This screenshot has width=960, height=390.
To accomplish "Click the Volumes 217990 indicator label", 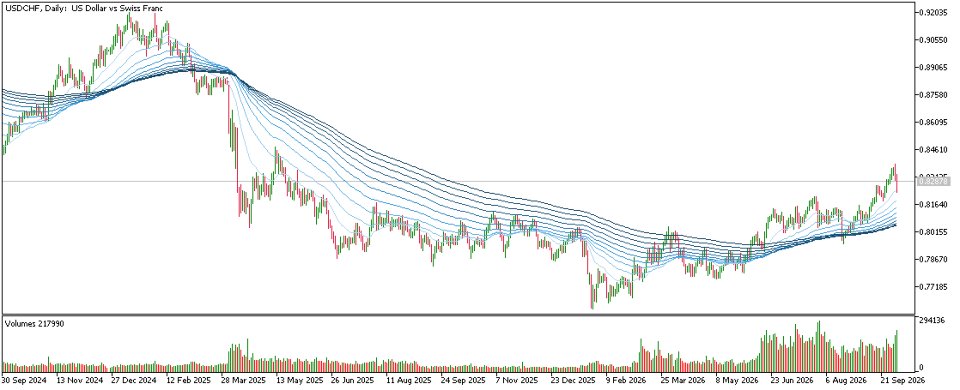I will 34,323.
